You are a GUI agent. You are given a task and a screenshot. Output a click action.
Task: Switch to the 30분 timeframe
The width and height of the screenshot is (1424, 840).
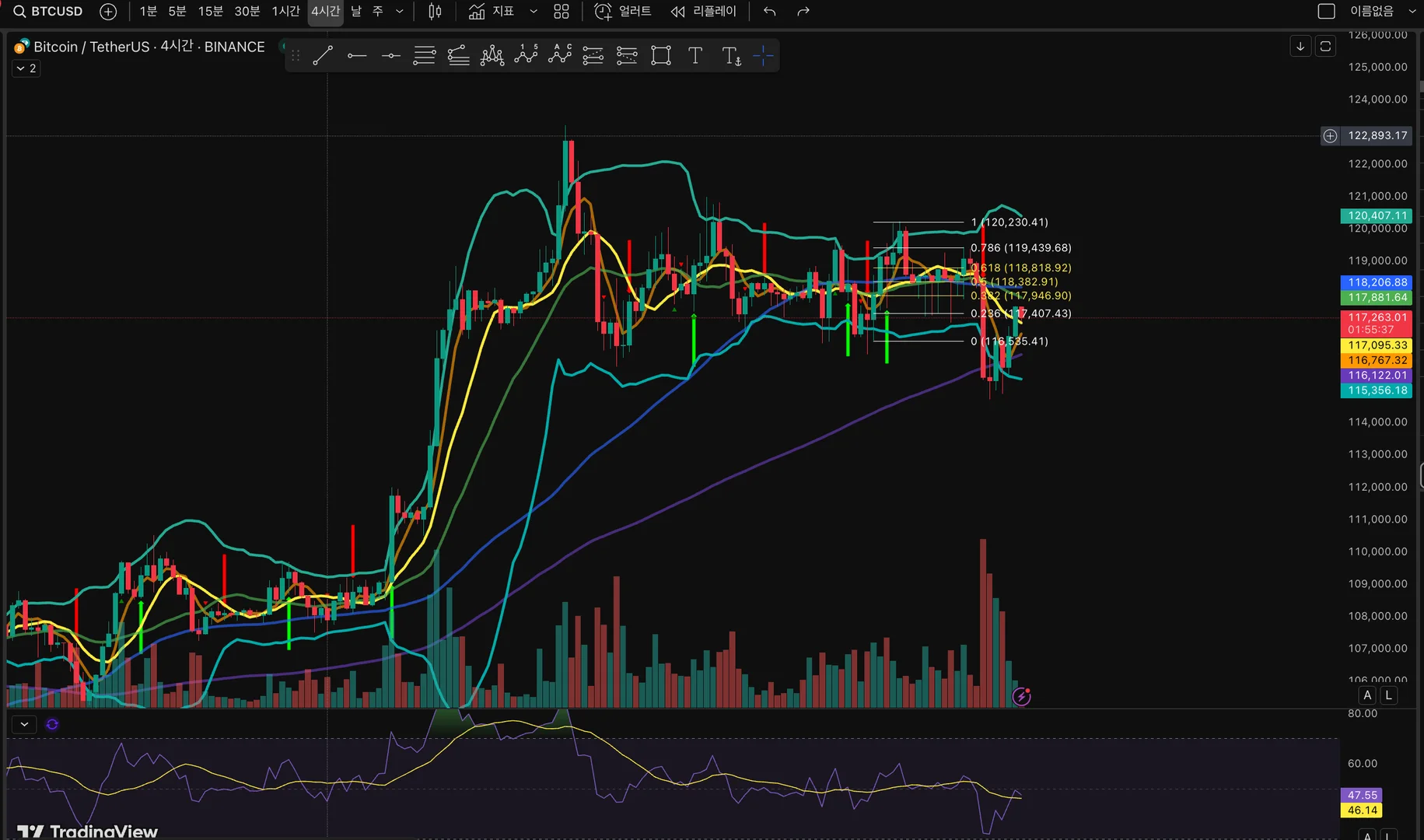[x=247, y=12]
